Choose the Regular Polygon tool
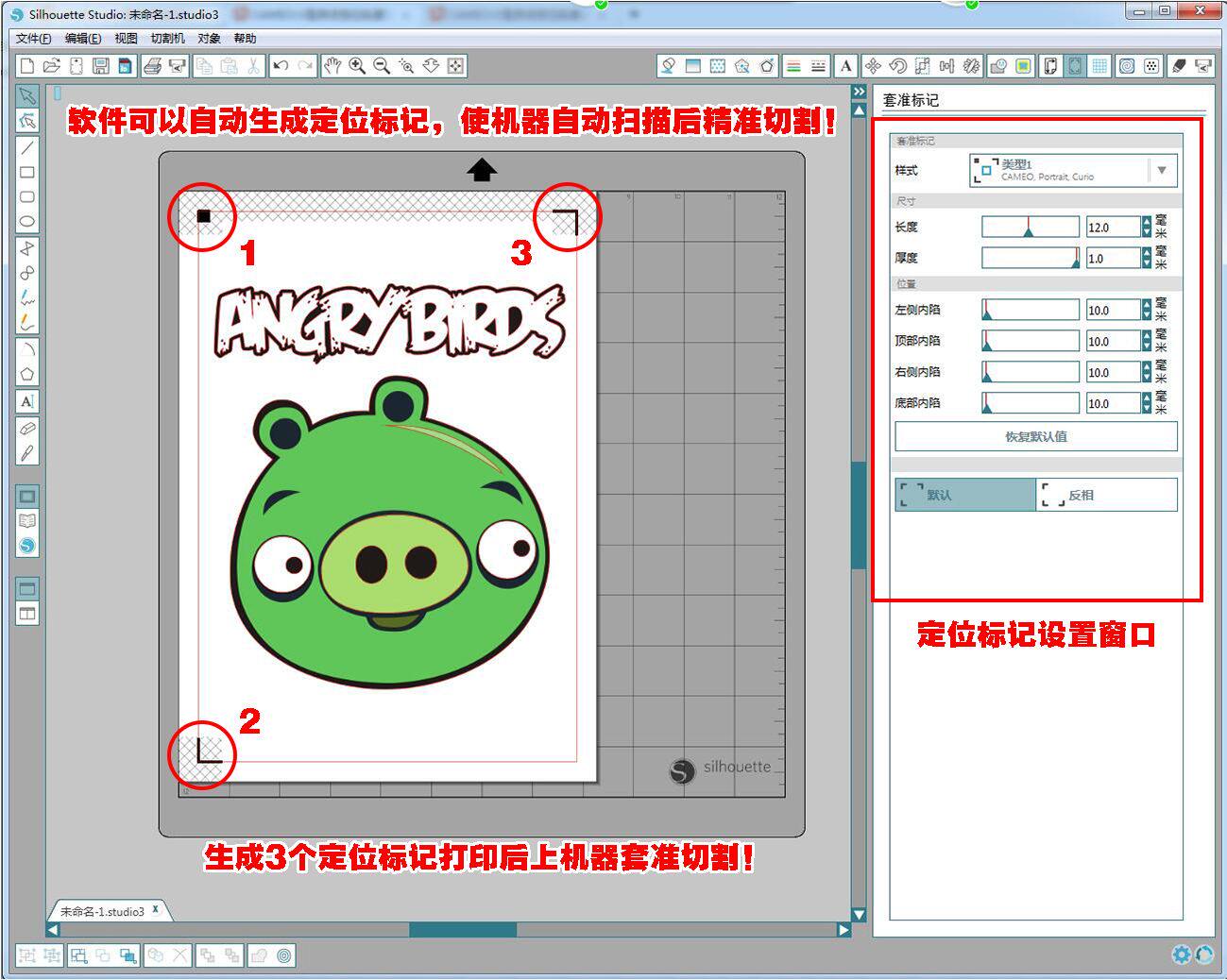This screenshot has width=1227, height=980. [27, 374]
